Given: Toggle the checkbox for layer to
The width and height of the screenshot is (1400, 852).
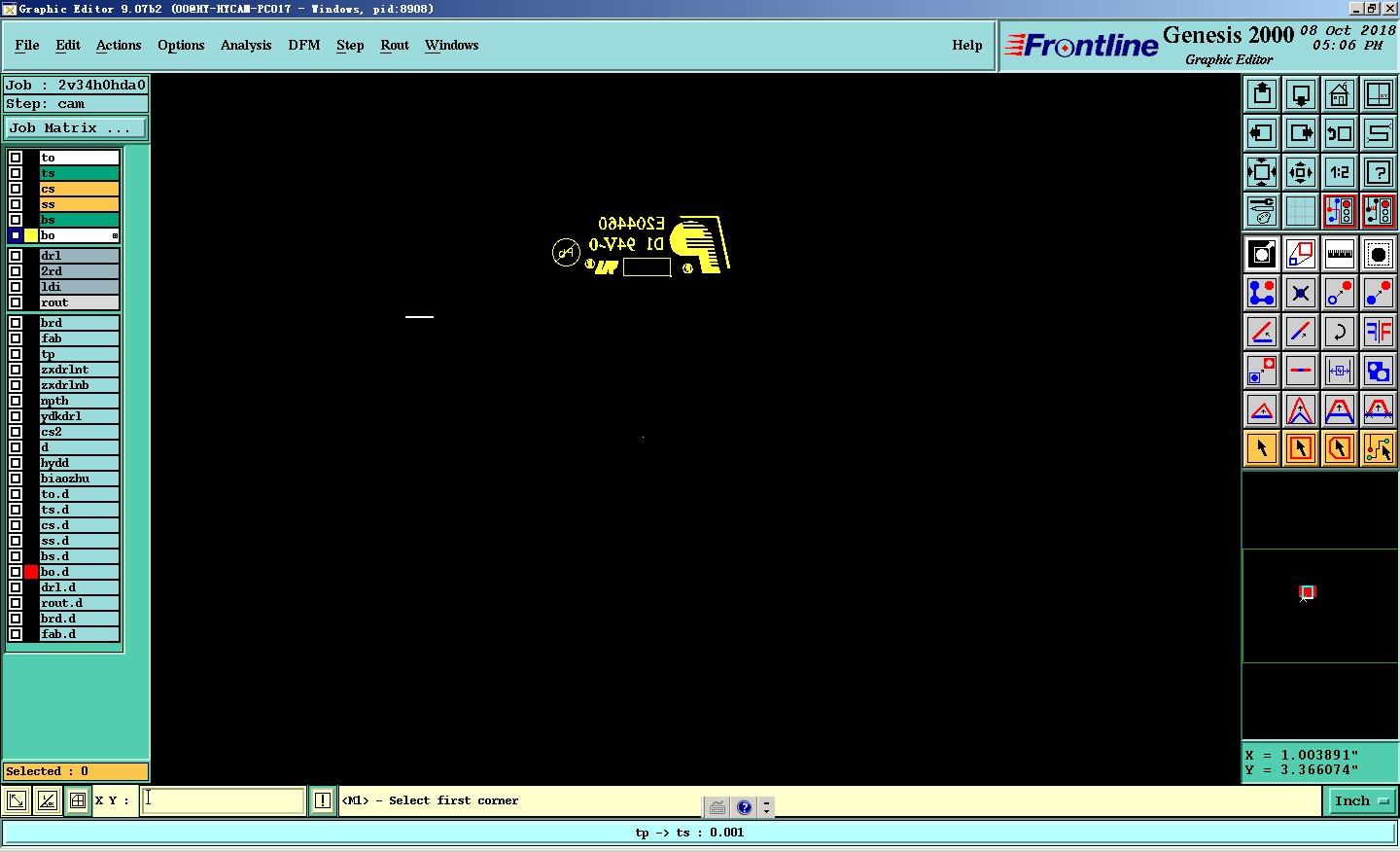Looking at the screenshot, I should (x=16, y=158).
